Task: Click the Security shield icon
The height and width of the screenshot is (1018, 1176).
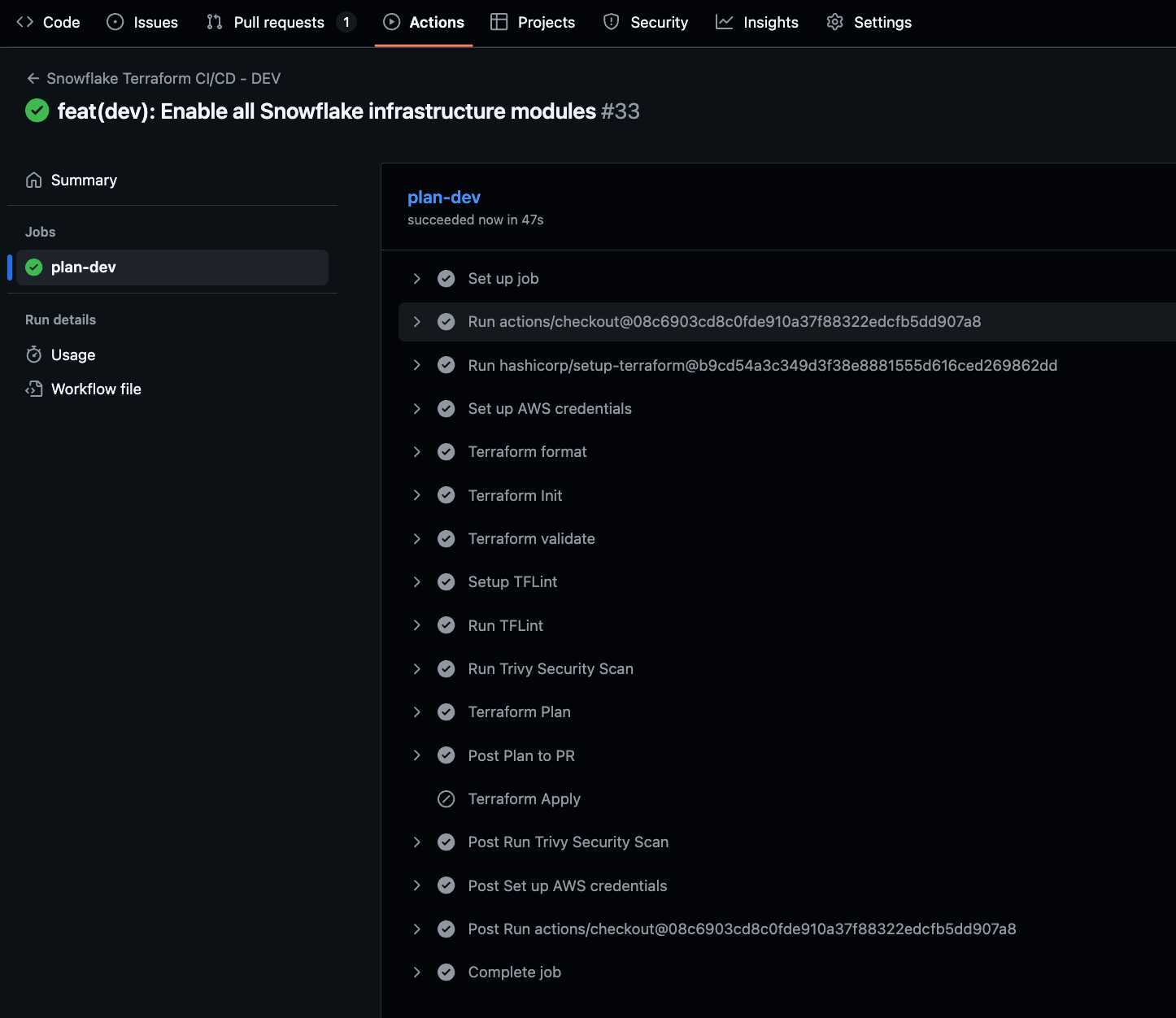Action: pyautogui.click(x=611, y=22)
